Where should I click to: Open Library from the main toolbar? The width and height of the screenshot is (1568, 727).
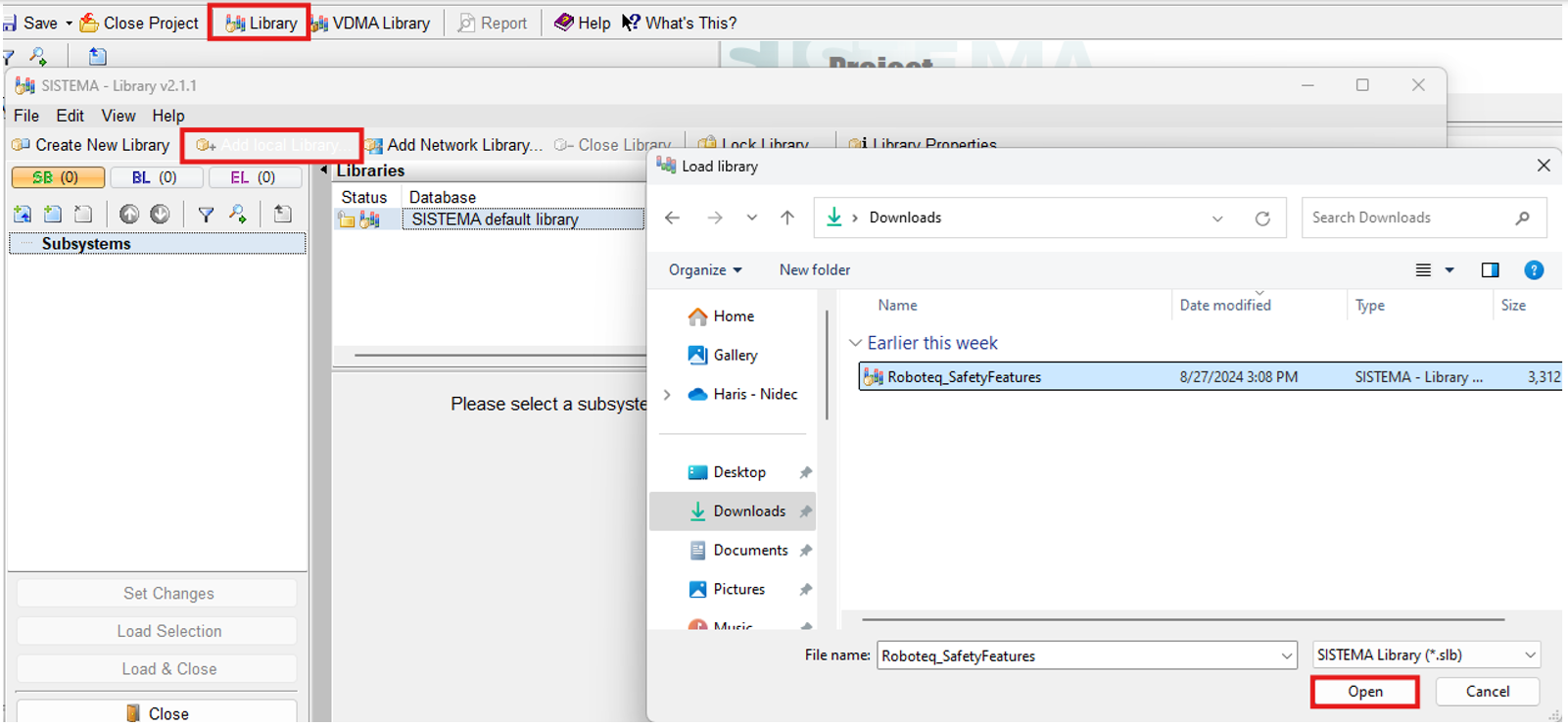point(261,23)
